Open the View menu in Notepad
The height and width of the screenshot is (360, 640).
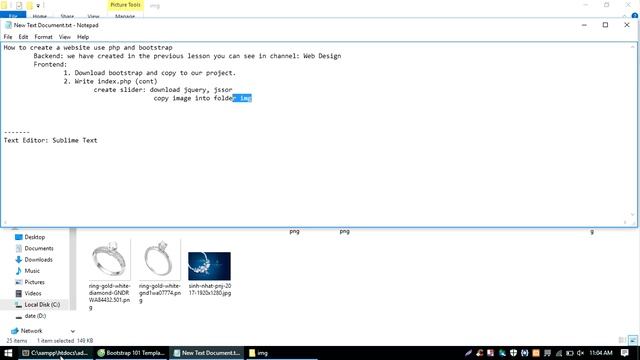click(64, 37)
